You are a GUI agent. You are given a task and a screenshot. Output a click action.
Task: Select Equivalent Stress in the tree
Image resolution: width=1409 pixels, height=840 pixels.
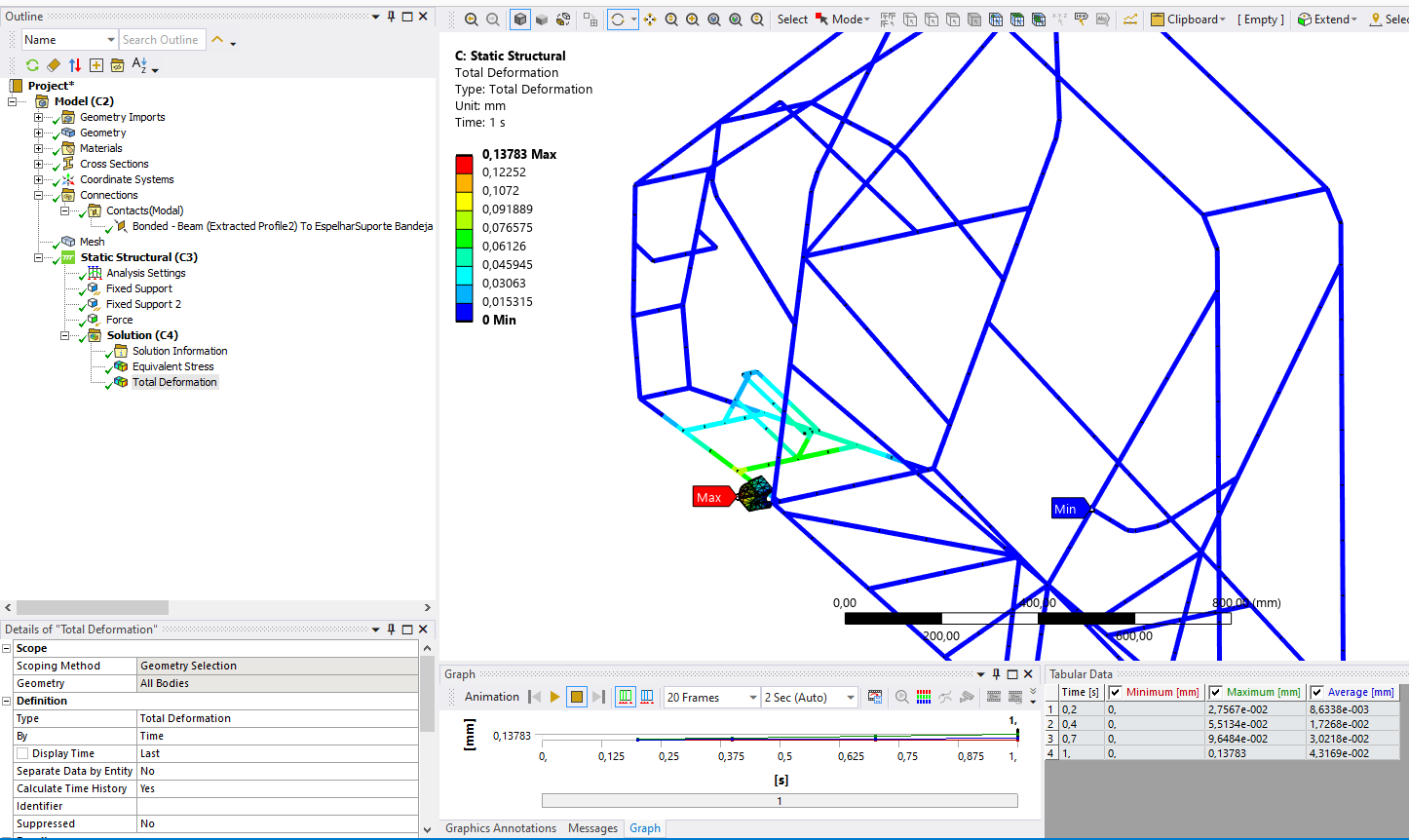pyautogui.click(x=172, y=366)
